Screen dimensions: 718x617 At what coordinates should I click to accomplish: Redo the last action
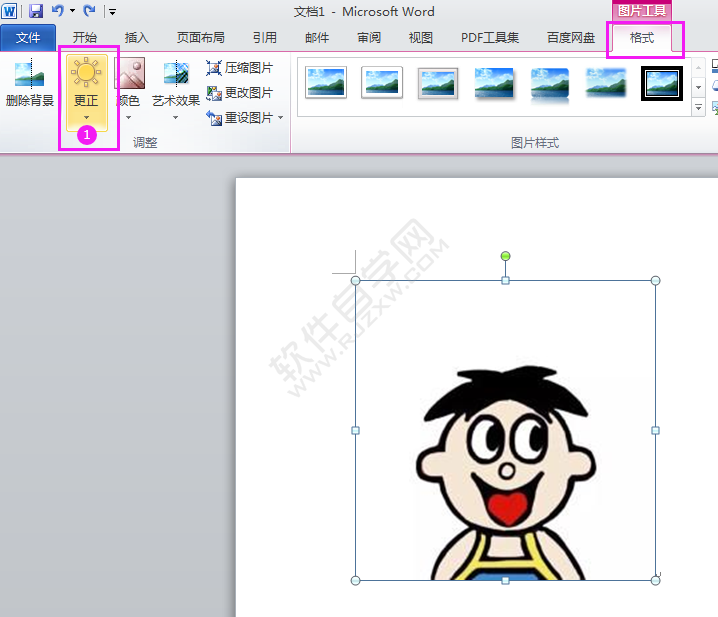click(x=89, y=11)
